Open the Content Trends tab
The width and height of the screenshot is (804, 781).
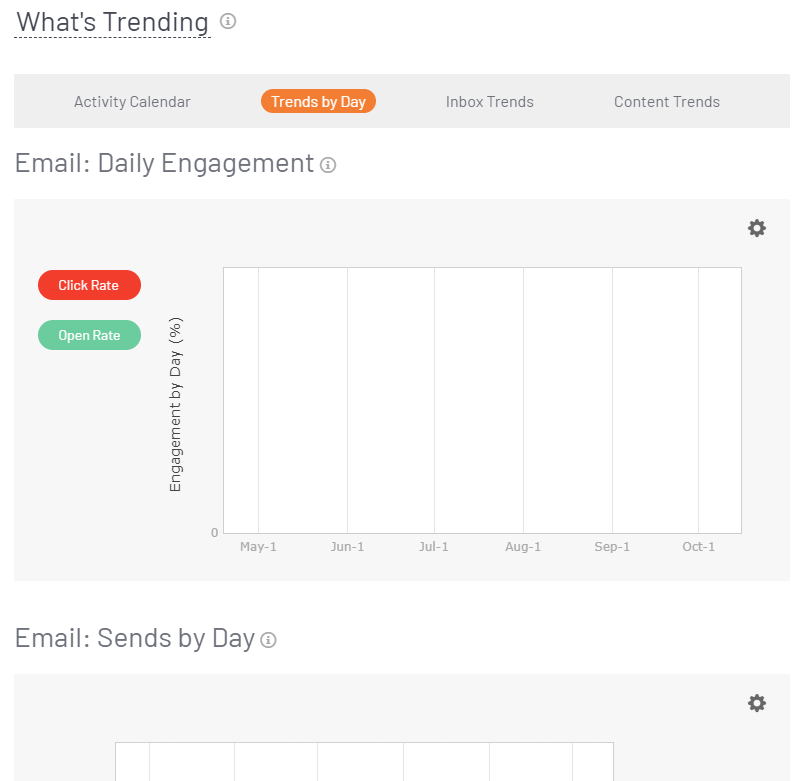pyautogui.click(x=667, y=101)
